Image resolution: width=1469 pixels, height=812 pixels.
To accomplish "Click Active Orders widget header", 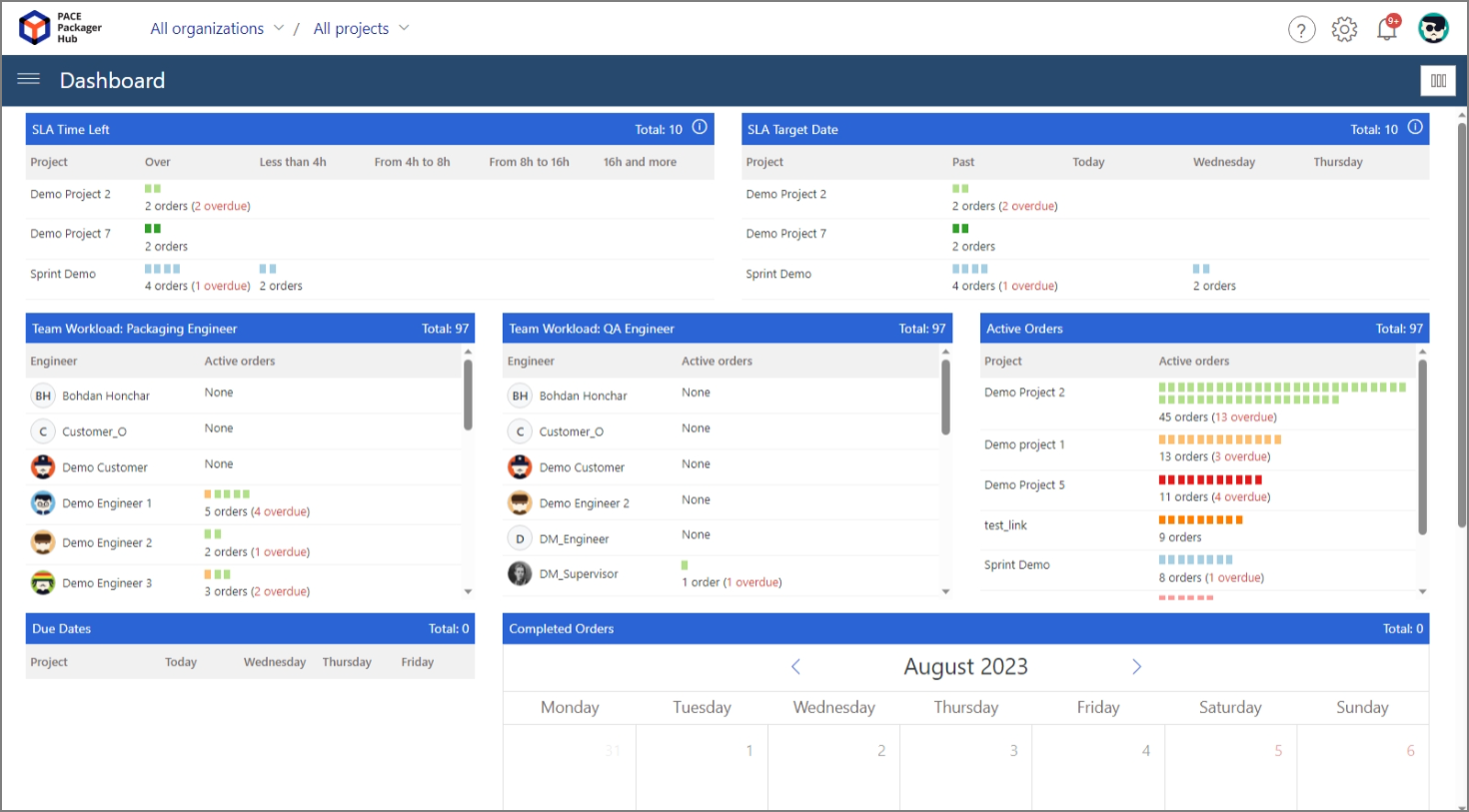I will pos(1204,328).
